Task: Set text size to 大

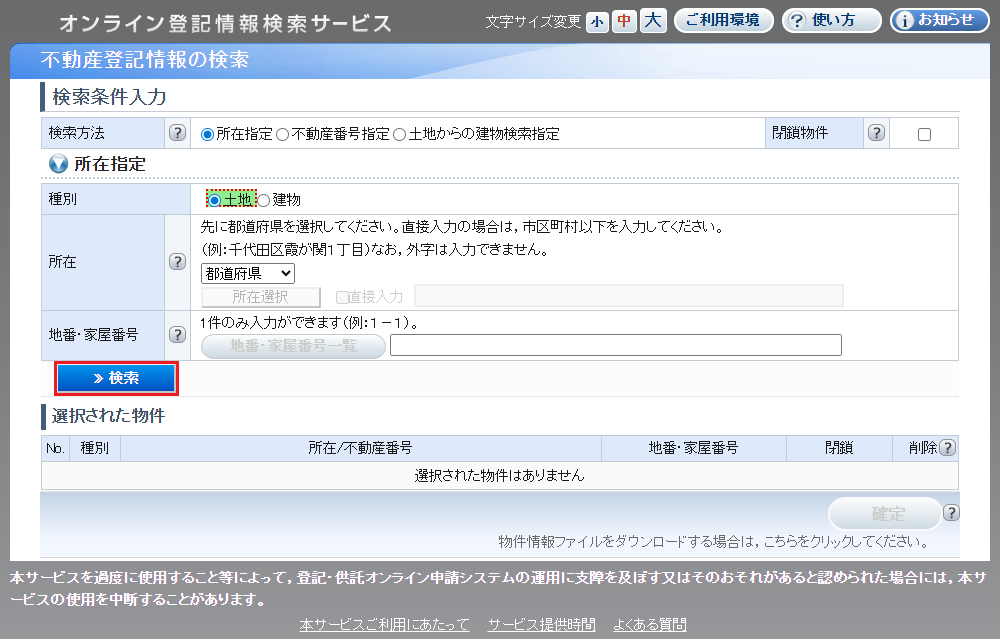Action: click(653, 21)
